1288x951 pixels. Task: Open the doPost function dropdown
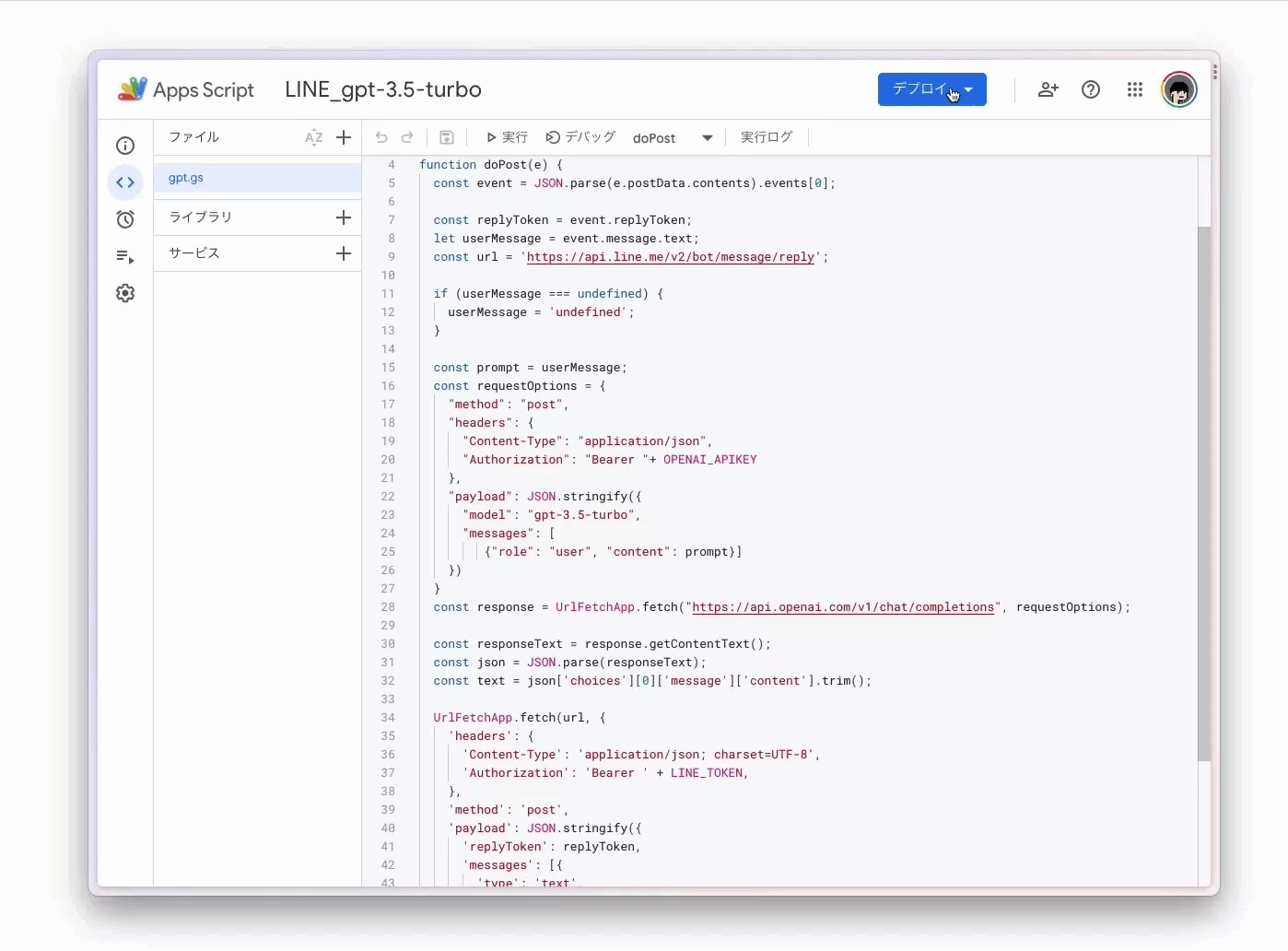tap(673, 138)
